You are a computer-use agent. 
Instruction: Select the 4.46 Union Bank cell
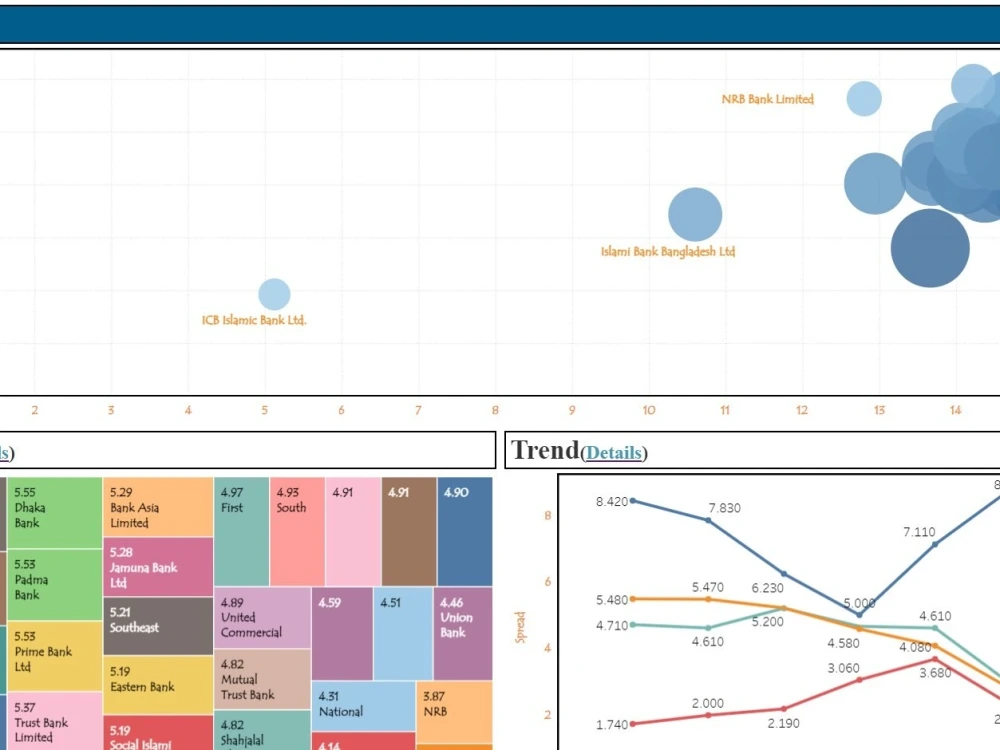click(x=463, y=633)
